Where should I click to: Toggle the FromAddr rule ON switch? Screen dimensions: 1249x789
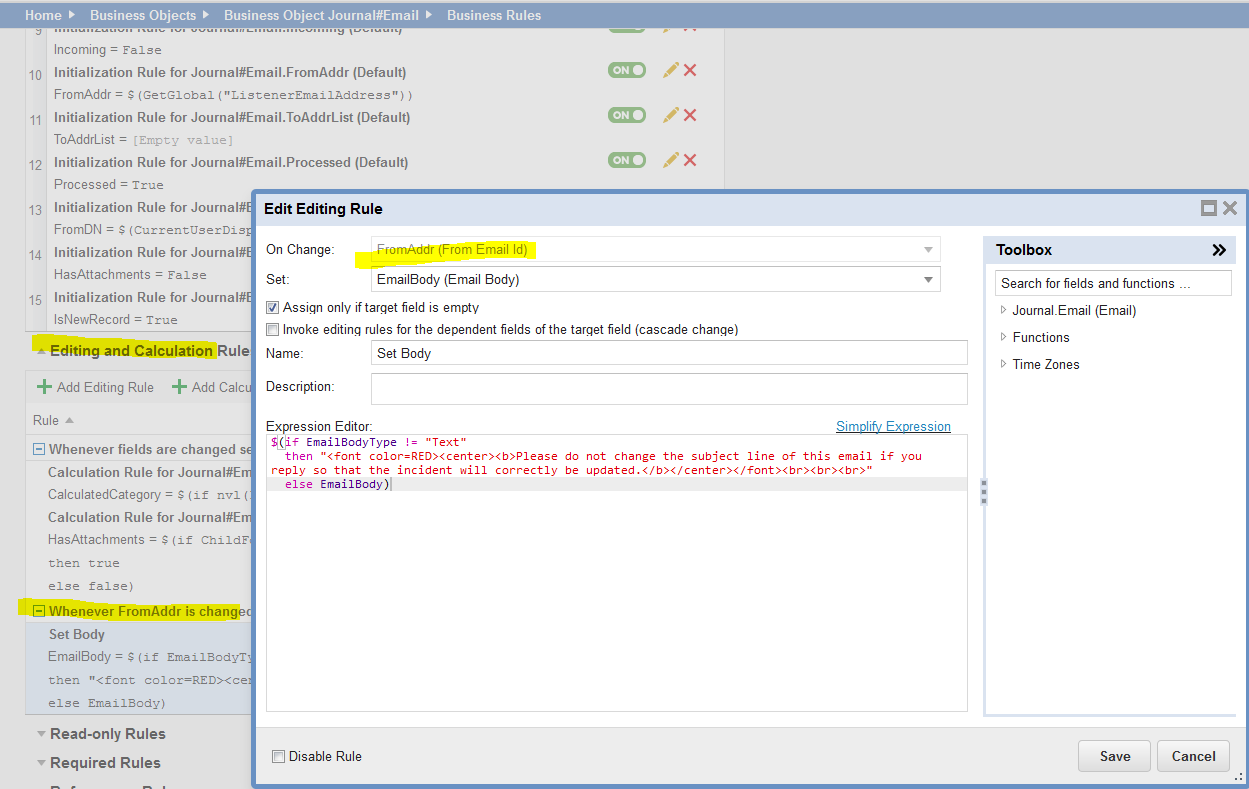pos(626,70)
